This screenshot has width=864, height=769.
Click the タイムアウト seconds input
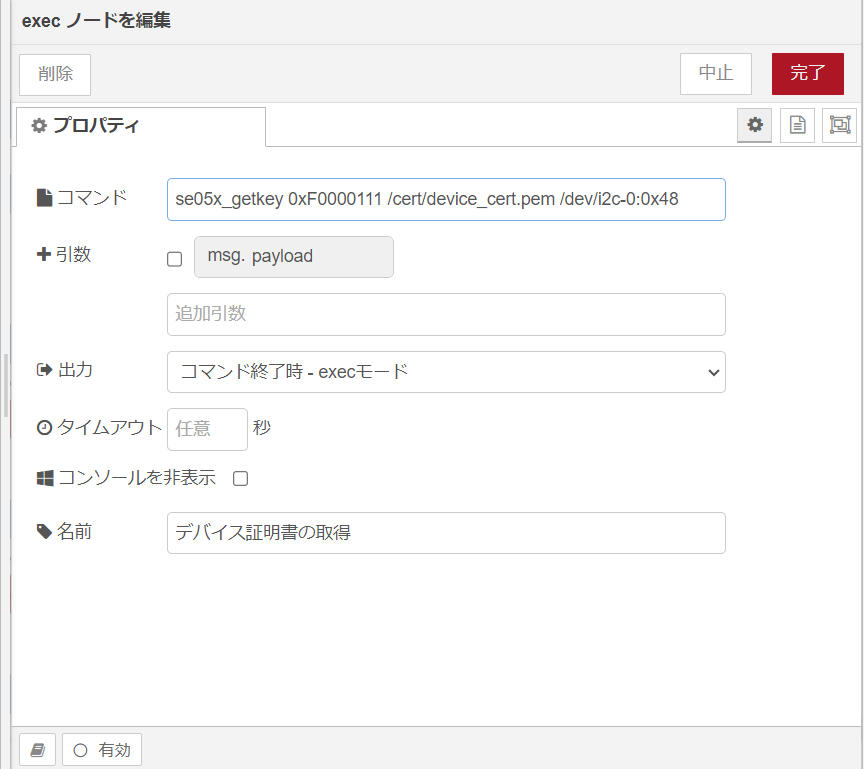coord(207,429)
